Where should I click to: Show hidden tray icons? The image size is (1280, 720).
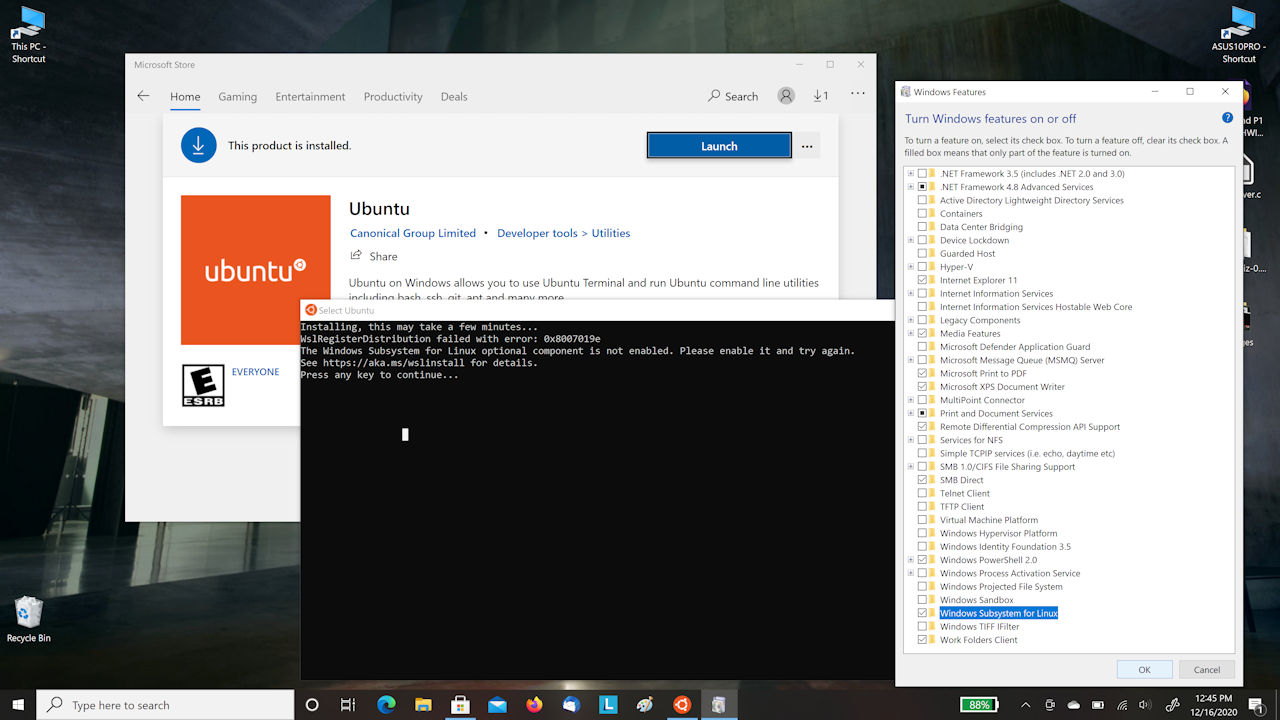pos(1025,705)
